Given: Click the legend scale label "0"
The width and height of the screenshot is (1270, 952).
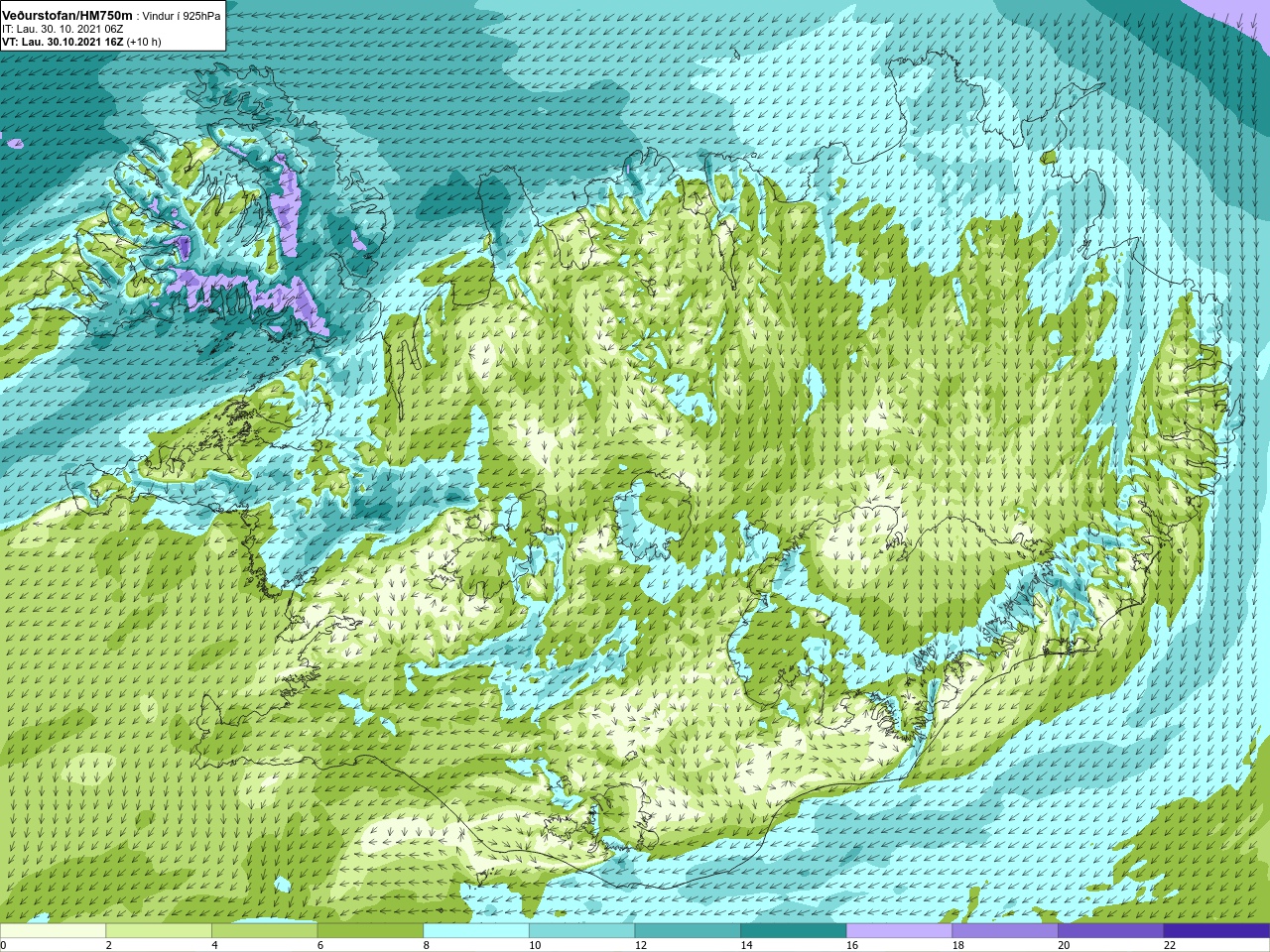Looking at the screenshot, I should coord(3,945).
